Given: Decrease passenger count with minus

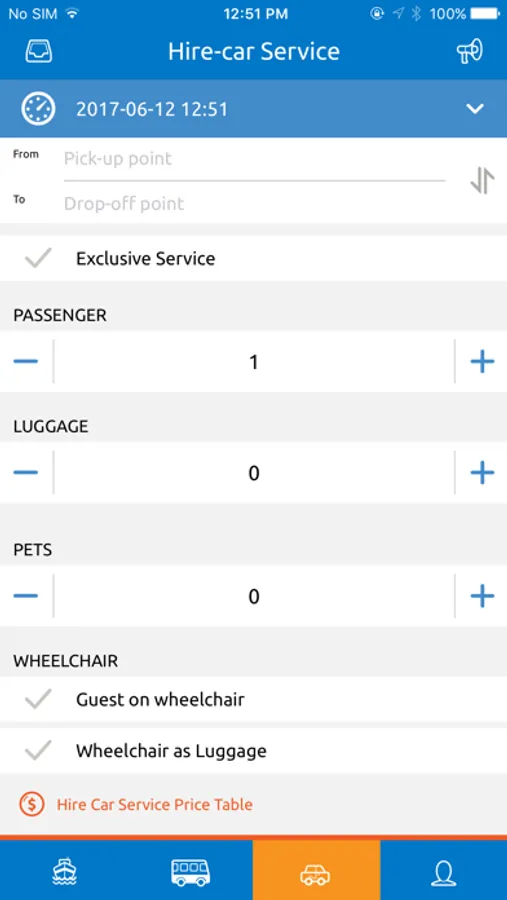Looking at the screenshot, I should coord(26,362).
